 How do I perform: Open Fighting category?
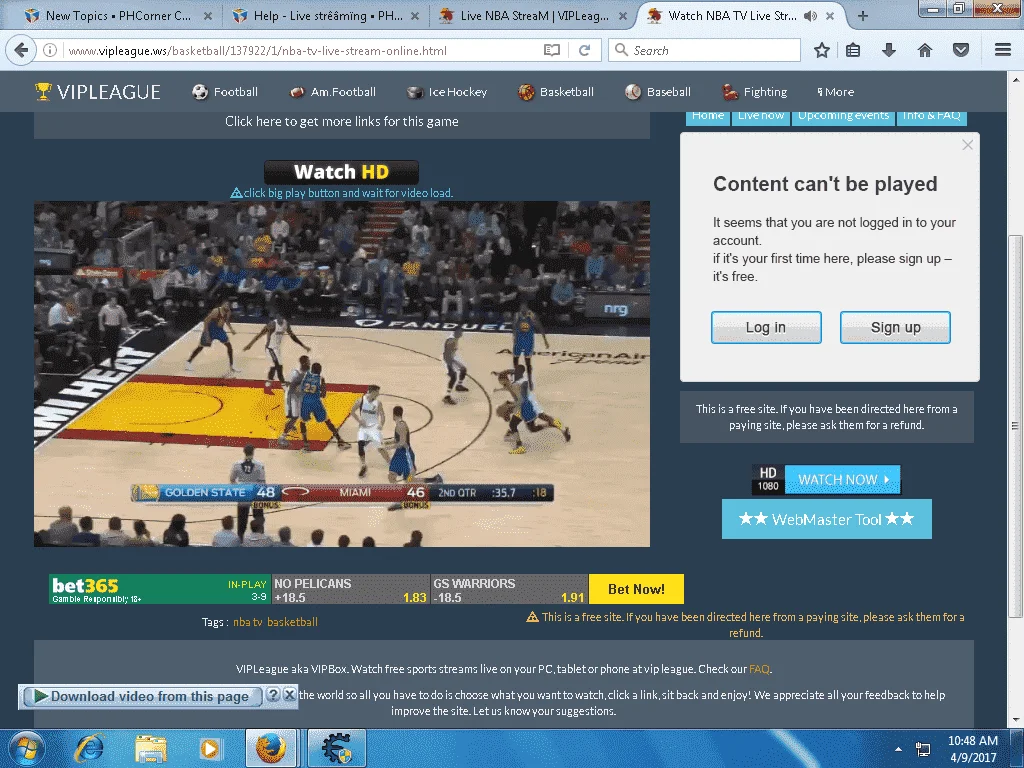tap(754, 92)
